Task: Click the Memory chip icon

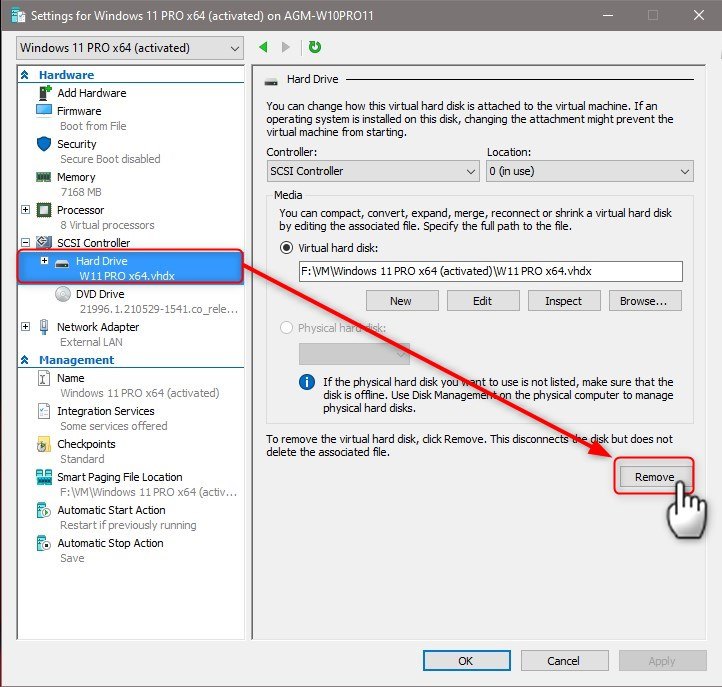Action: click(44, 177)
